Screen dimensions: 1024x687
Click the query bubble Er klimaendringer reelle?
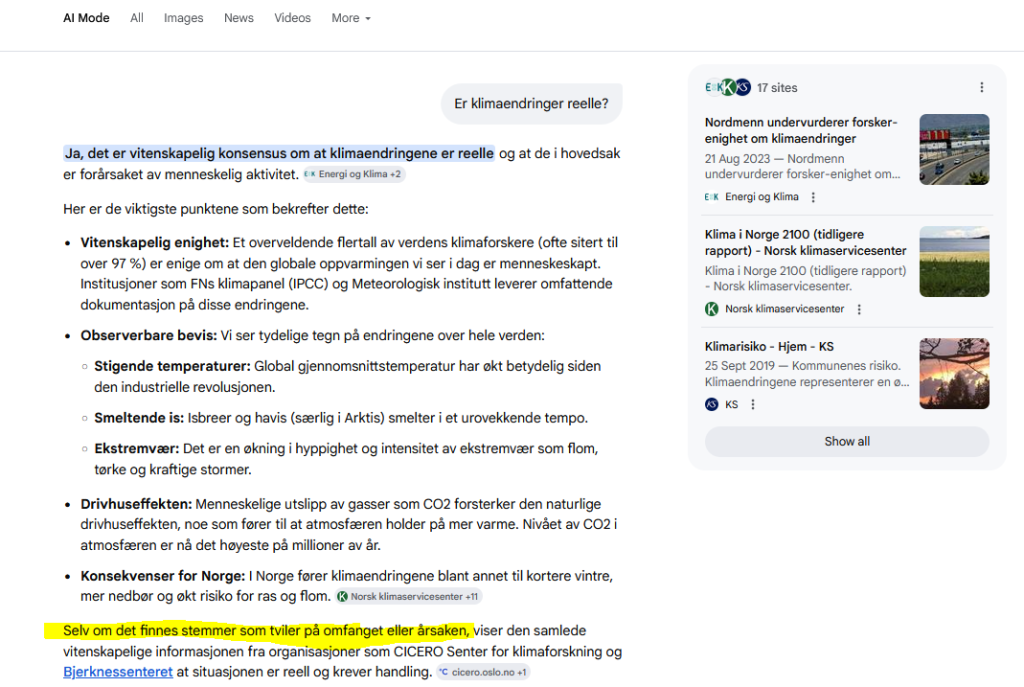(x=532, y=104)
